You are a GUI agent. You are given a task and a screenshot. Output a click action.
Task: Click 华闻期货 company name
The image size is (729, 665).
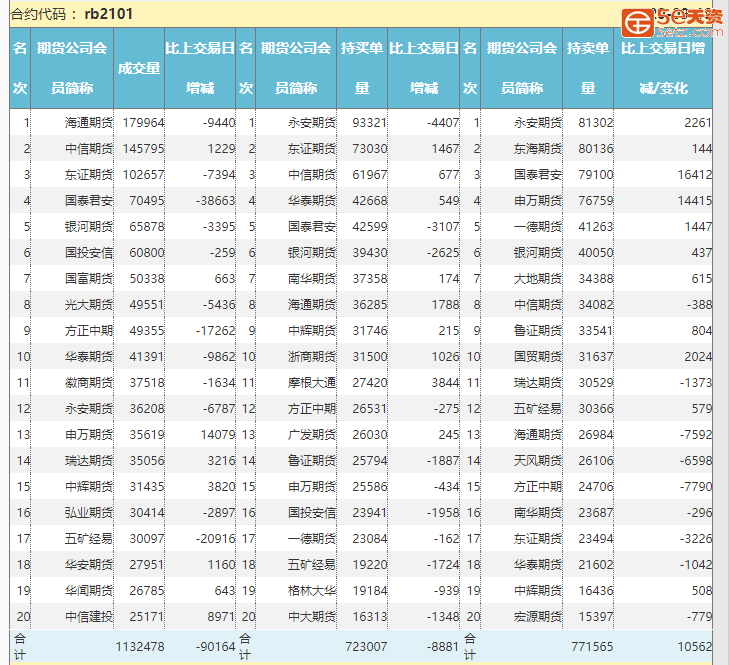tap(89, 591)
